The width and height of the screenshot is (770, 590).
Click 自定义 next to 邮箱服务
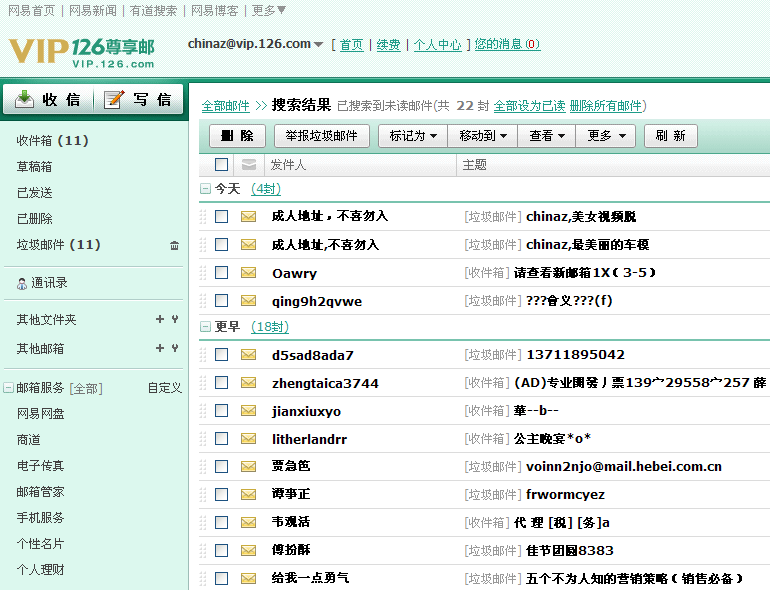pos(165,388)
